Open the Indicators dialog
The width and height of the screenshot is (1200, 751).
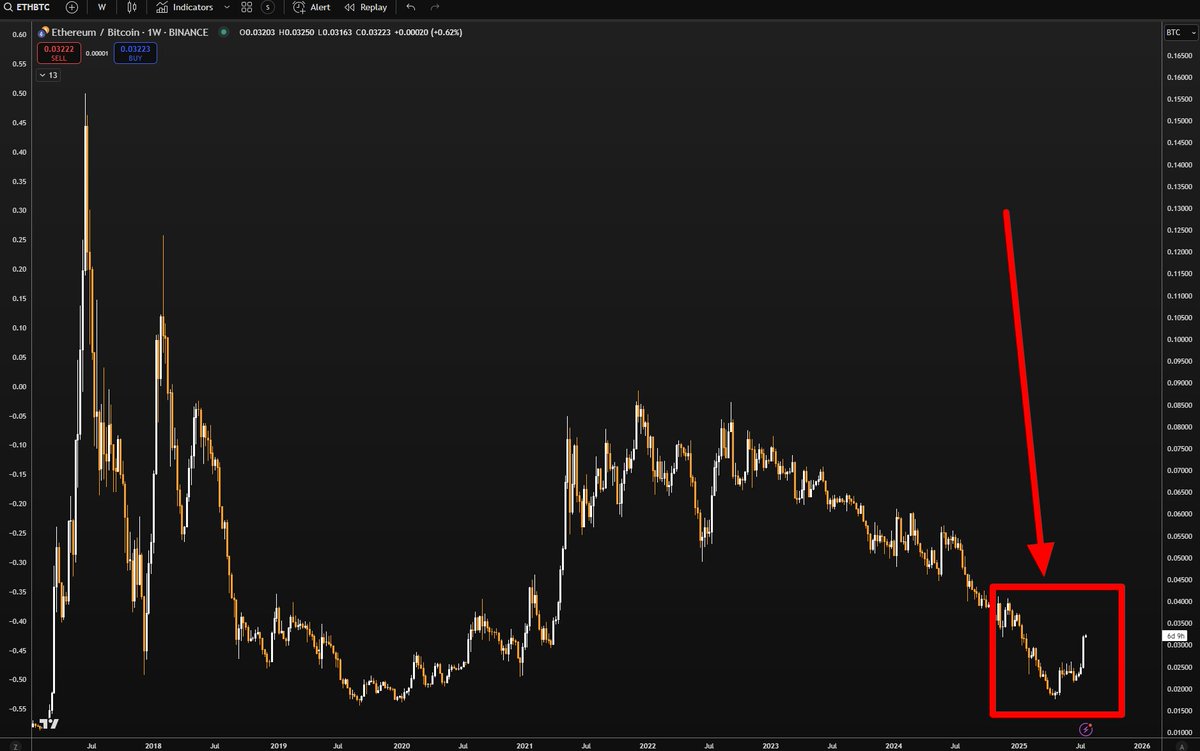[x=184, y=7]
